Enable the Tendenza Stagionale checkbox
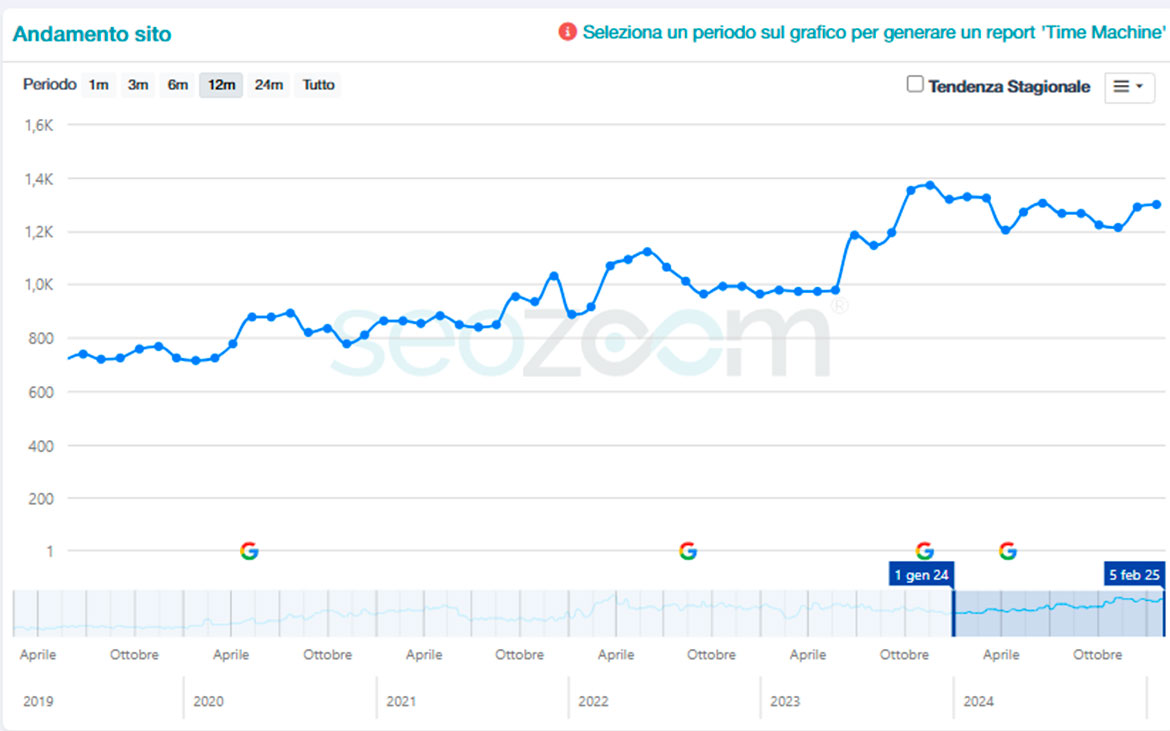1170x731 pixels. (x=915, y=85)
